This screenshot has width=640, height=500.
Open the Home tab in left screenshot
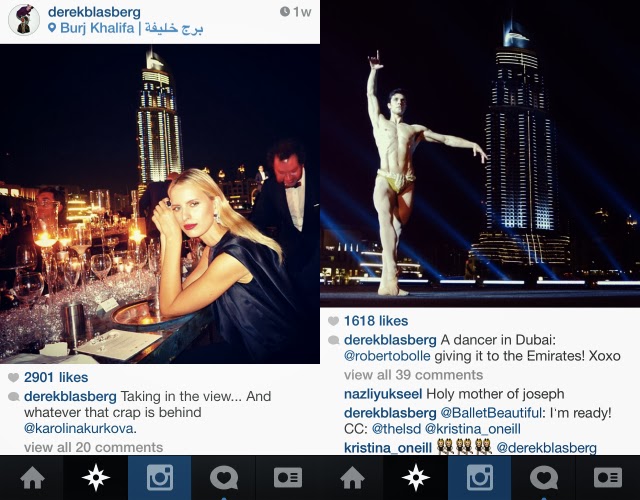32,478
